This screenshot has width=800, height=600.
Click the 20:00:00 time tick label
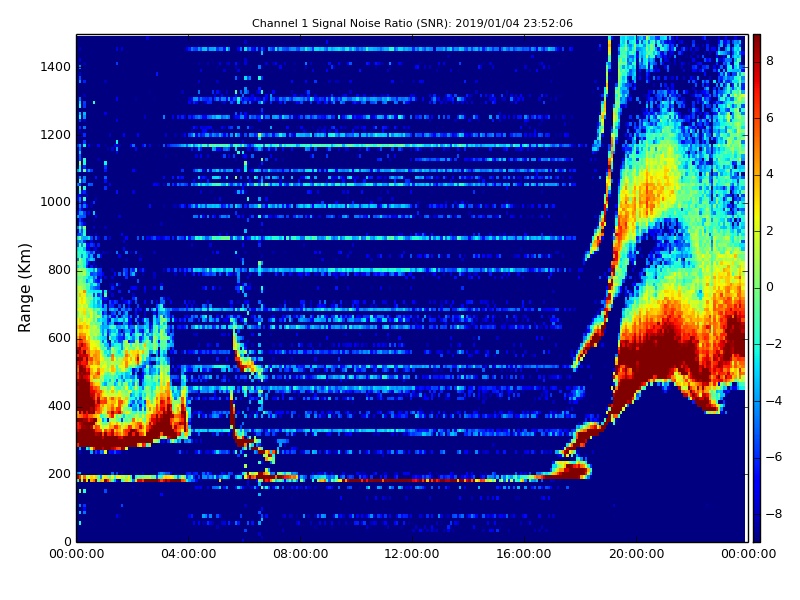tap(636, 554)
